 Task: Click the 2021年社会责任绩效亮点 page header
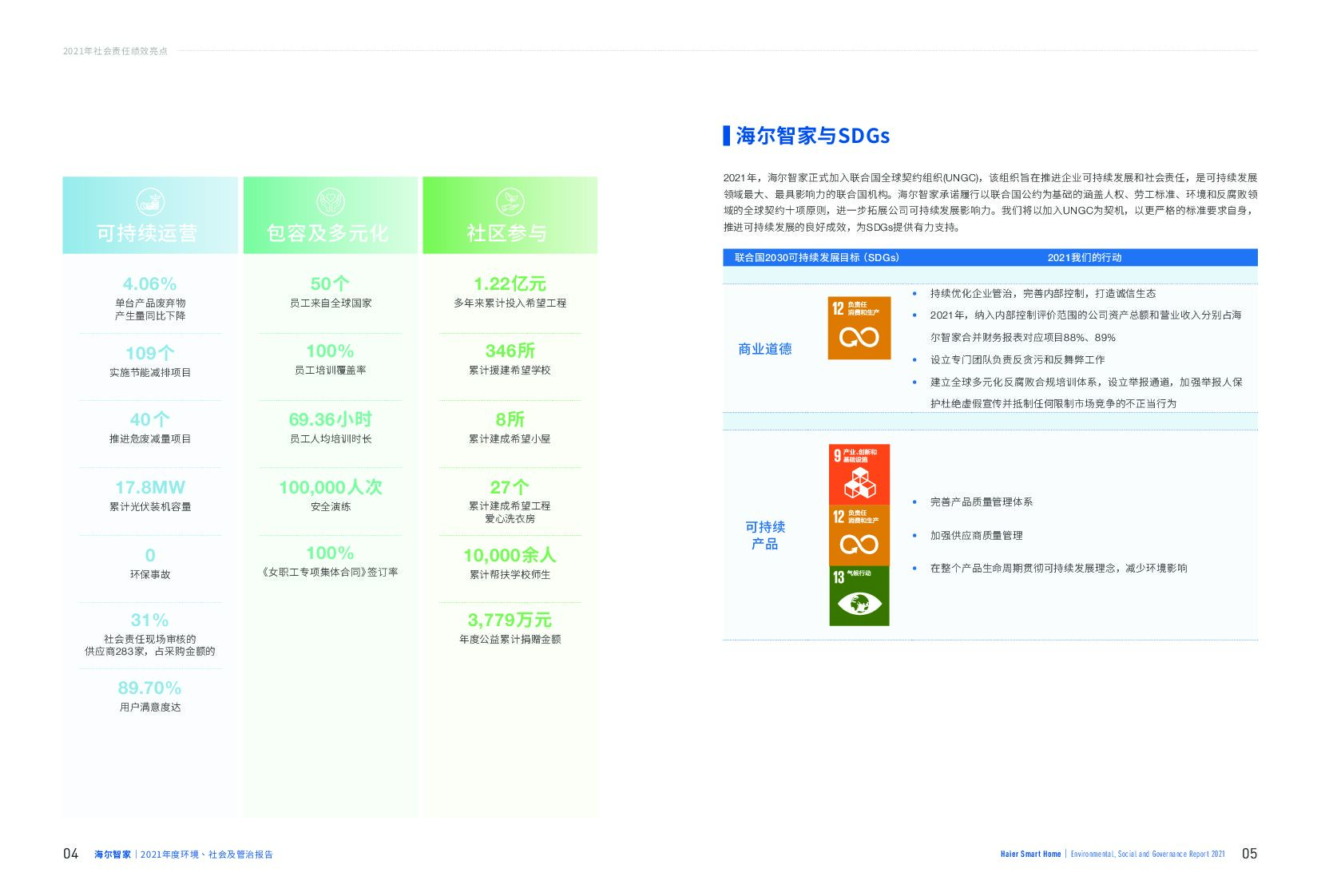116,50
